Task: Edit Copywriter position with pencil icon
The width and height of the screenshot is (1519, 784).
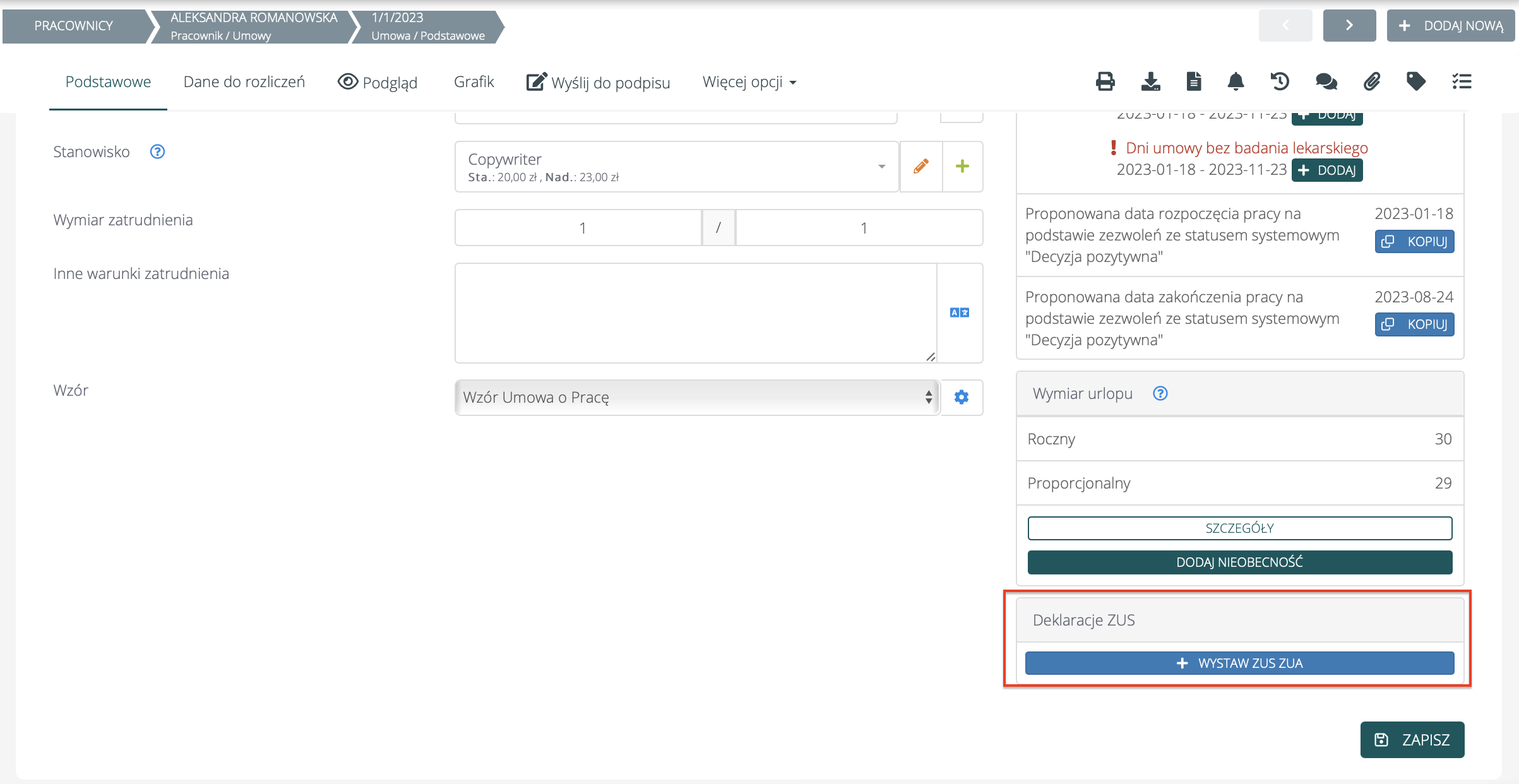Action: 921,166
